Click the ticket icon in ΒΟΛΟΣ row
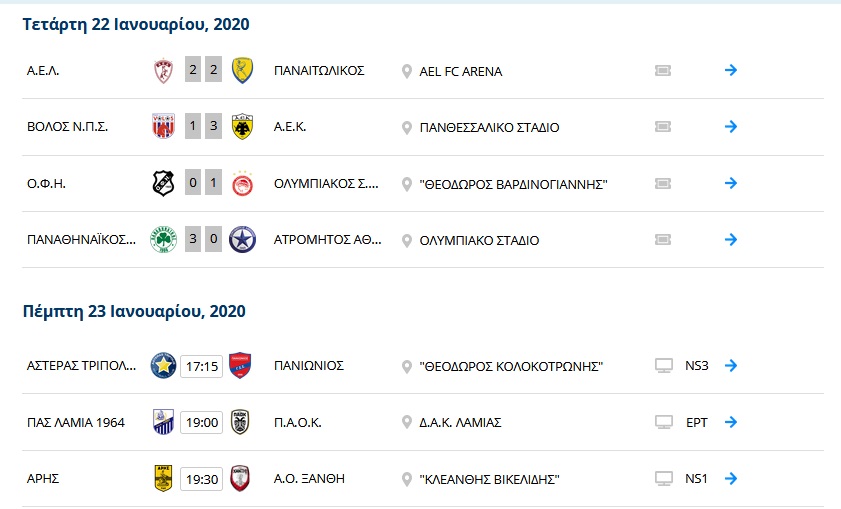Image resolution: width=841 pixels, height=509 pixels. pos(663,127)
